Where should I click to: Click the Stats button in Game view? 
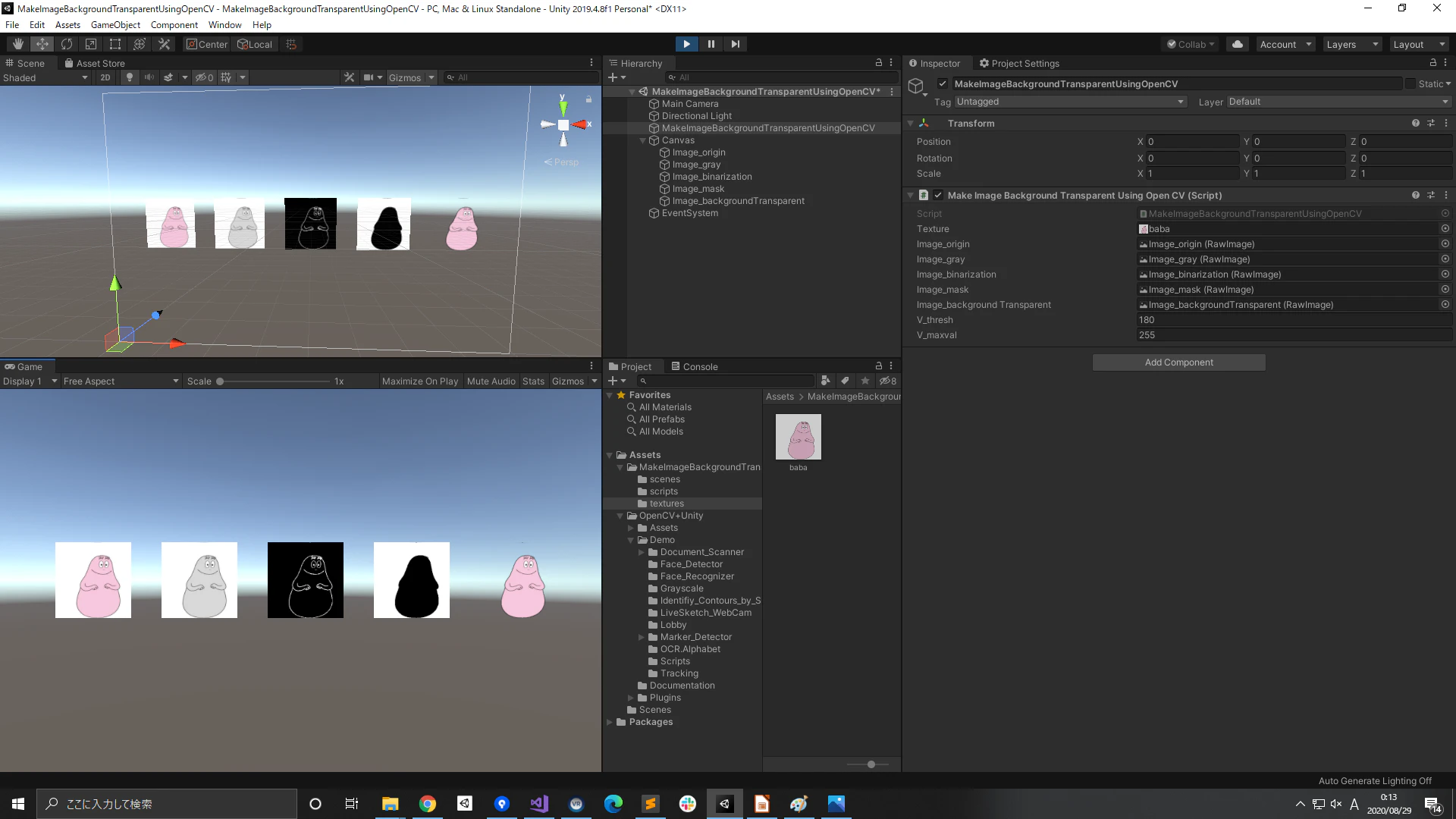(x=533, y=381)
